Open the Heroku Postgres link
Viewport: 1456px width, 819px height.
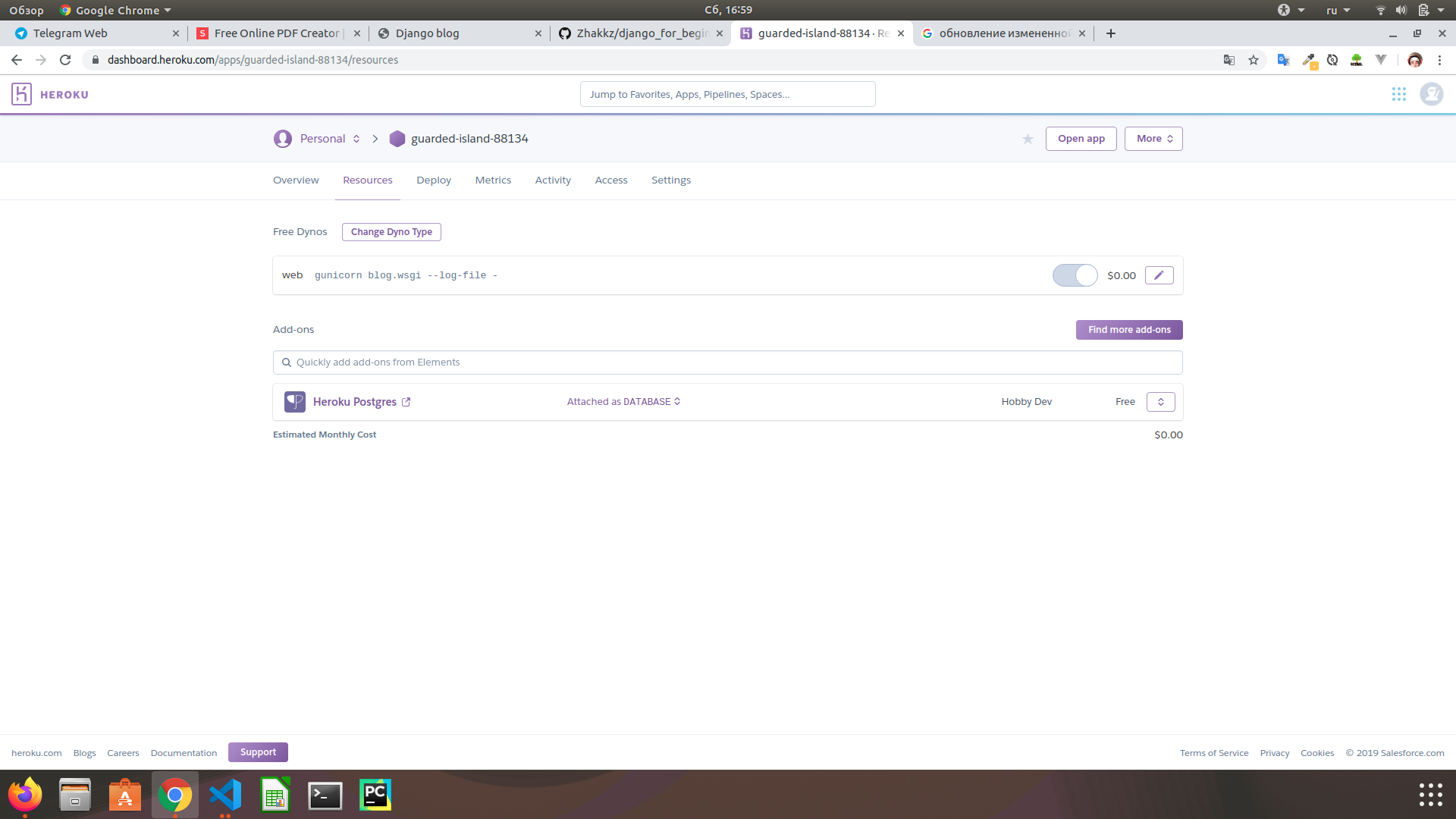355,402
